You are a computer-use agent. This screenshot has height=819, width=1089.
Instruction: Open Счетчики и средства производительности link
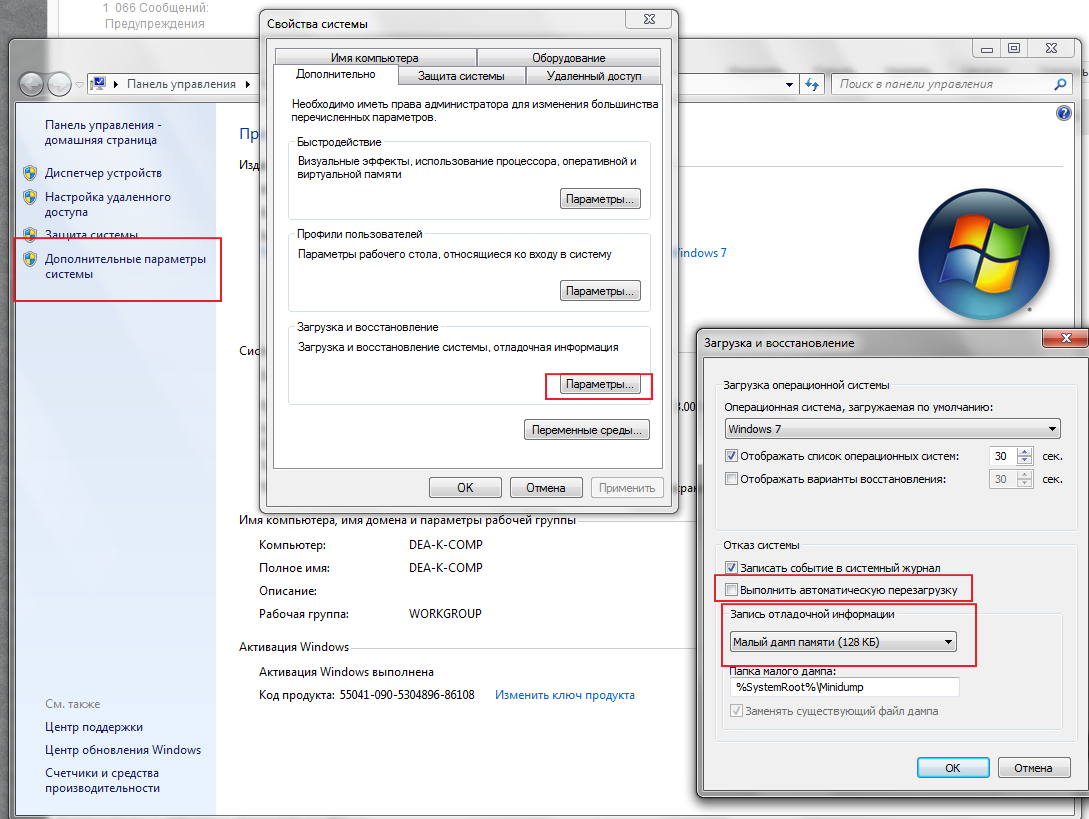[103, 780]
